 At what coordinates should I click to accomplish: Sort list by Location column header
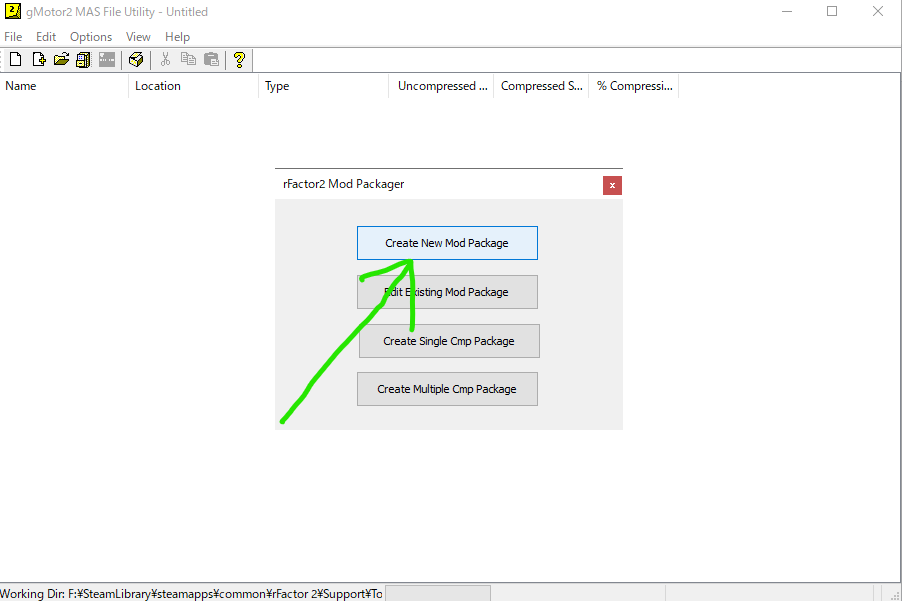[x=193, y=86]
